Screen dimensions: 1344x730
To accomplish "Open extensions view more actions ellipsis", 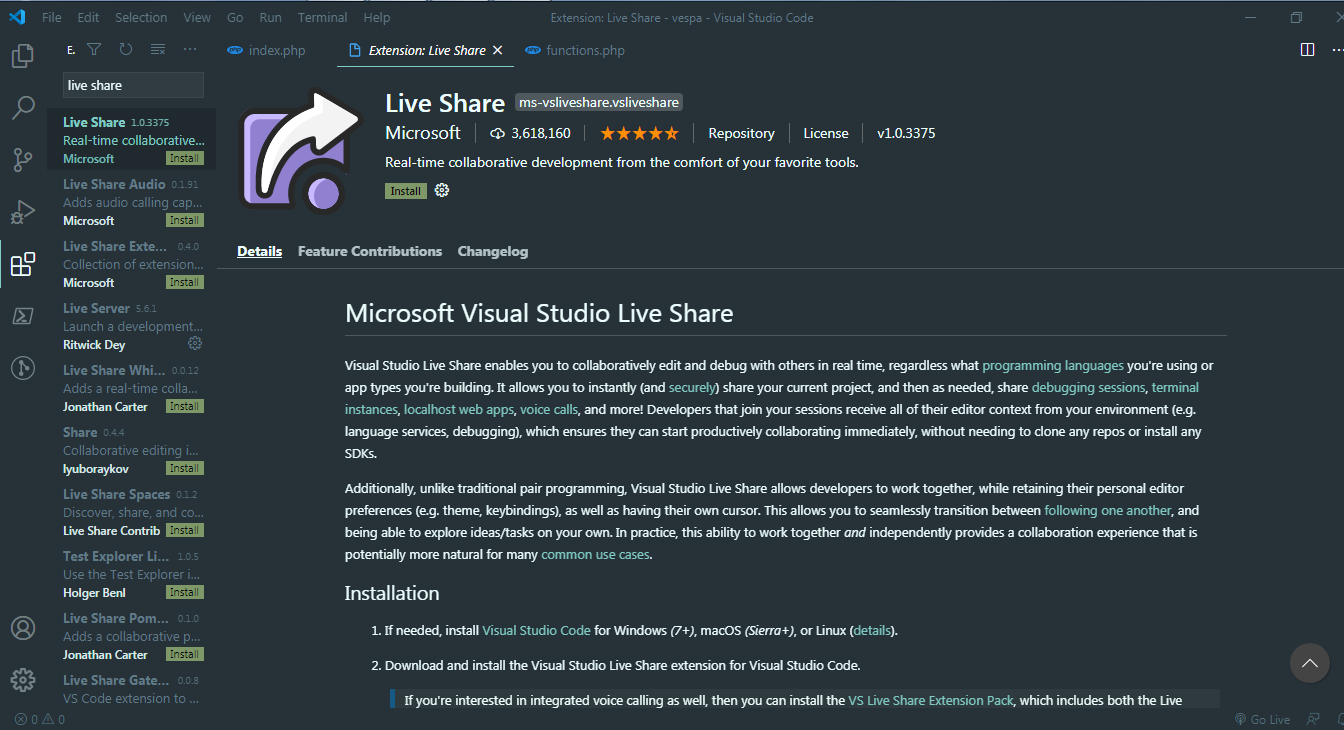I will coord(190,49).
